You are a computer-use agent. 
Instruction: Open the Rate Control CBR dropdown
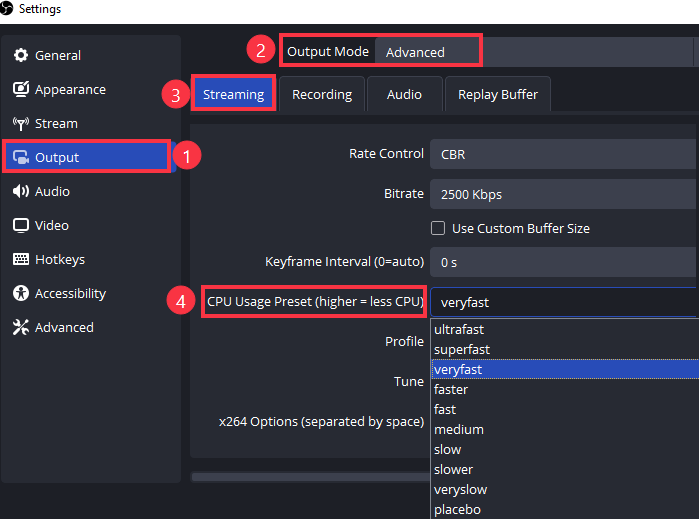pos(563,154)
